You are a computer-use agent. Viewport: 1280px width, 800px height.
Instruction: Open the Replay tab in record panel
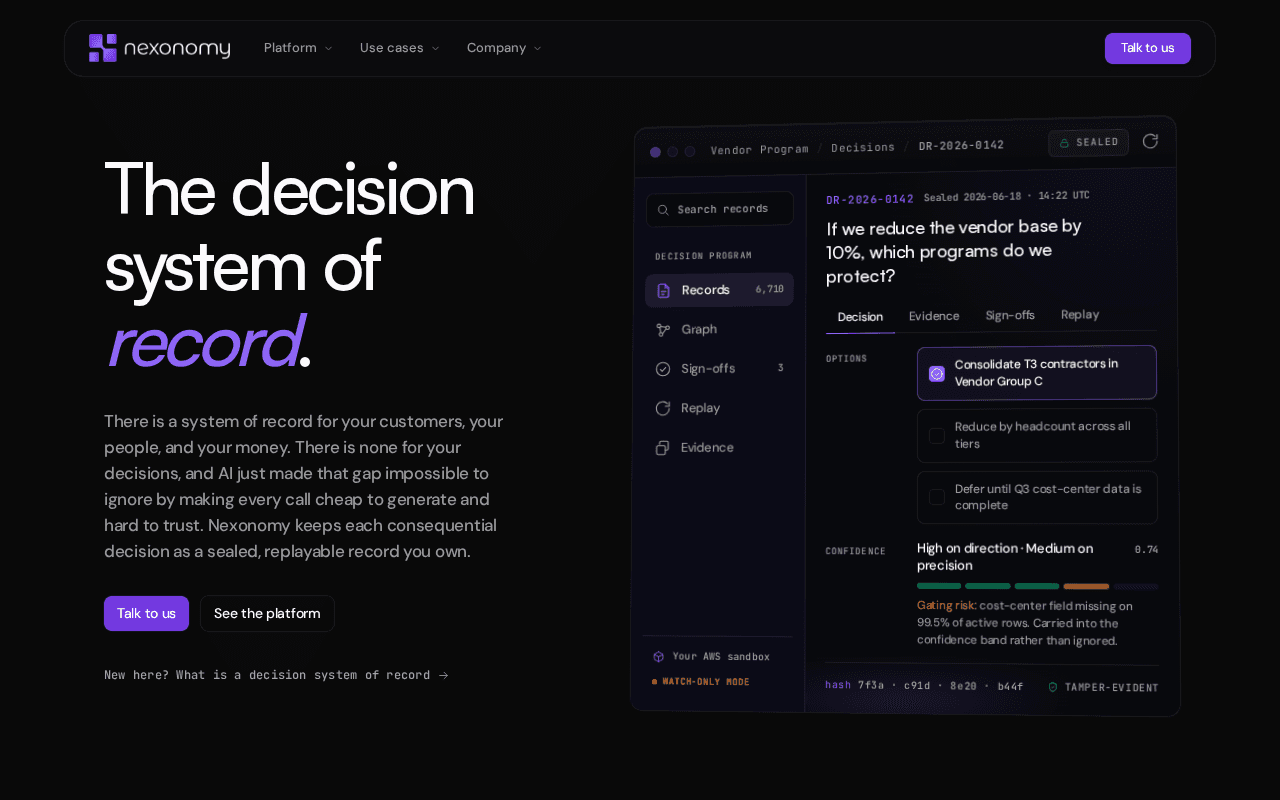pos(1080,314)
